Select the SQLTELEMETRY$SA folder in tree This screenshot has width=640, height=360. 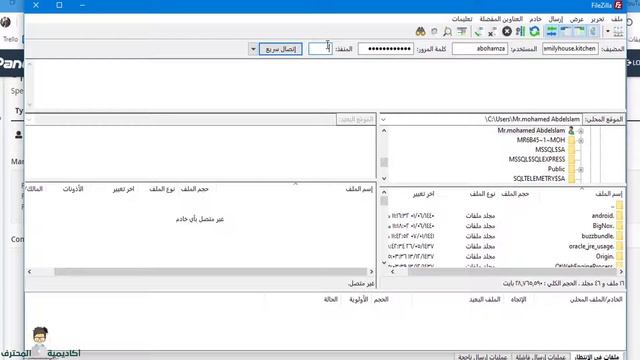pyautogui.click(x=539, y=179)
